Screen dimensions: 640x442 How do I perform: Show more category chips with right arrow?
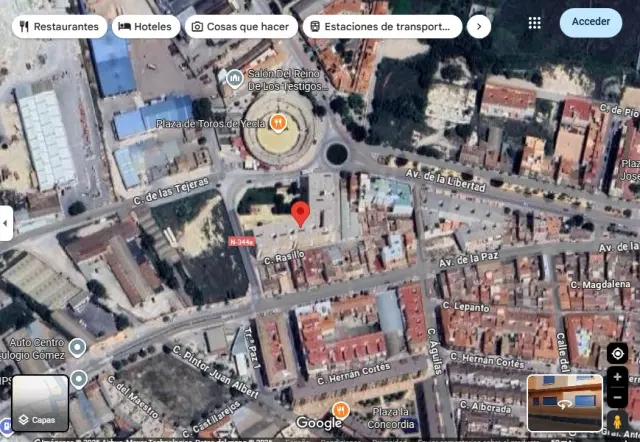479,27
